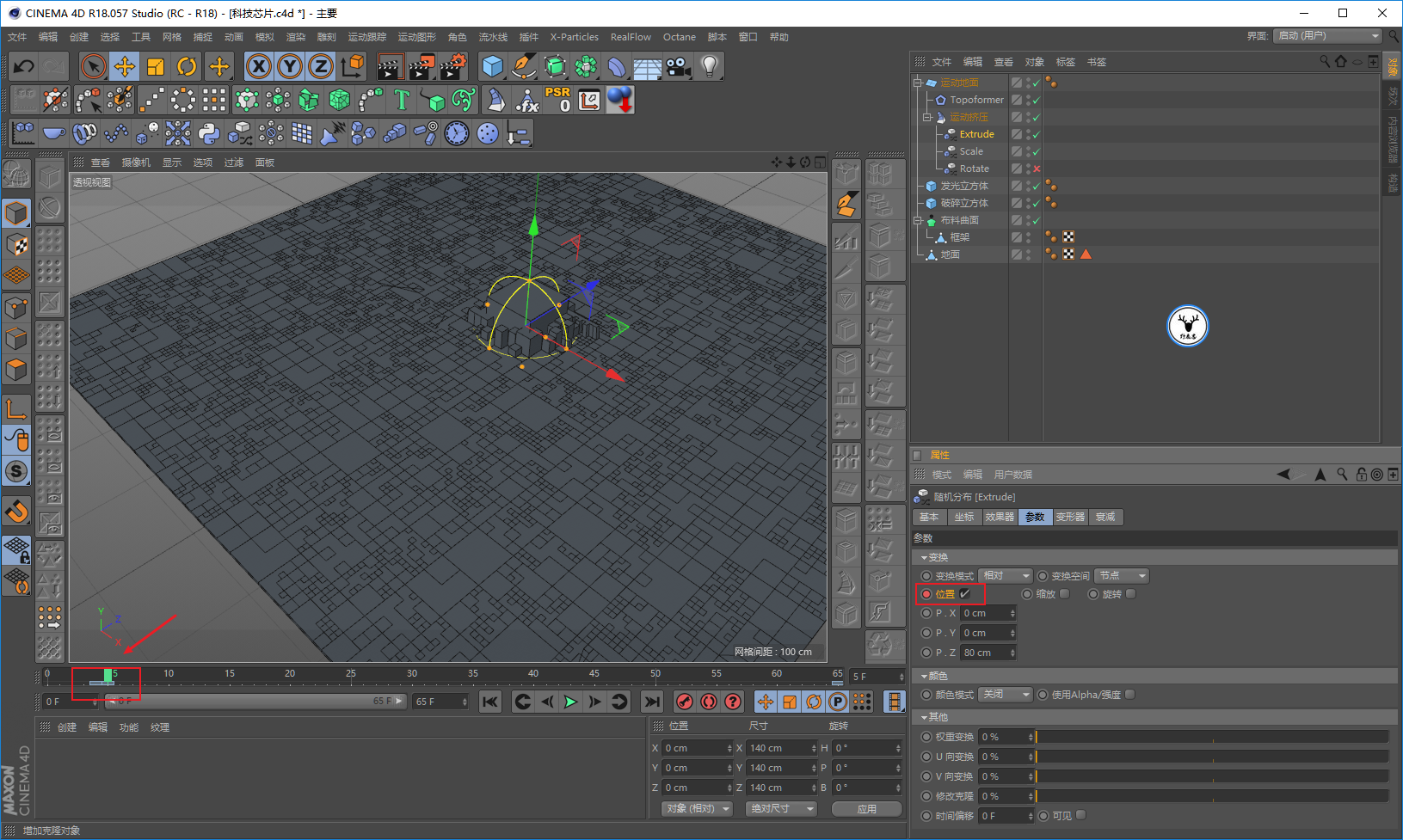Add a light bulb object
Image resolution: width=1403 pixels, height=840 pixels.
click(710, 66)
